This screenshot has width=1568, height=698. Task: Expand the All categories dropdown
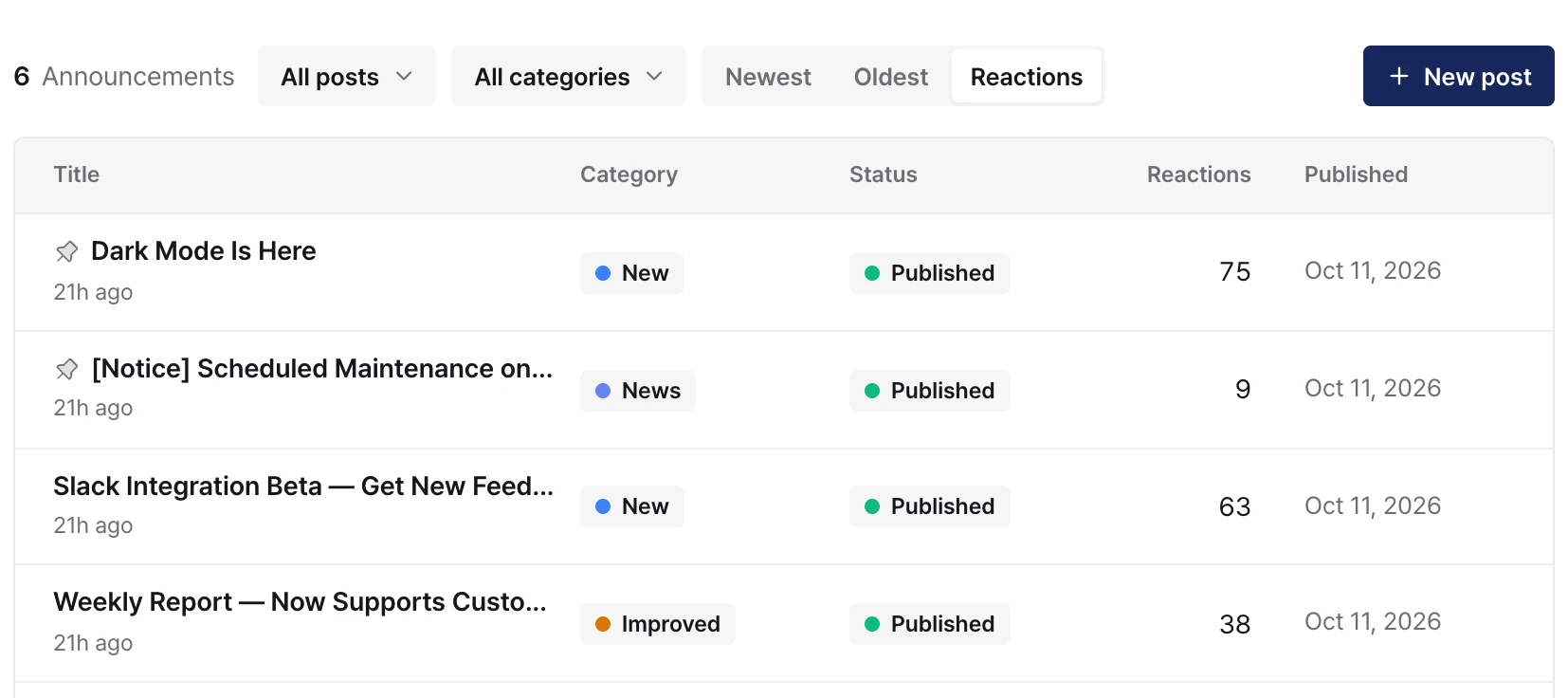click(x=569, y=76)
